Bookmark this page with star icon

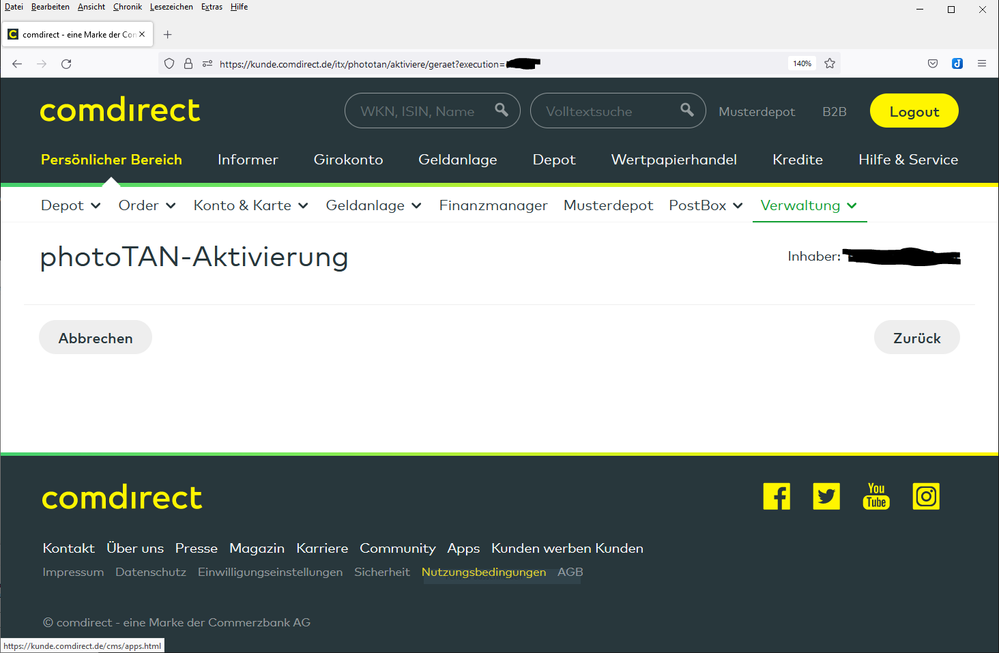tap(830, 63)
